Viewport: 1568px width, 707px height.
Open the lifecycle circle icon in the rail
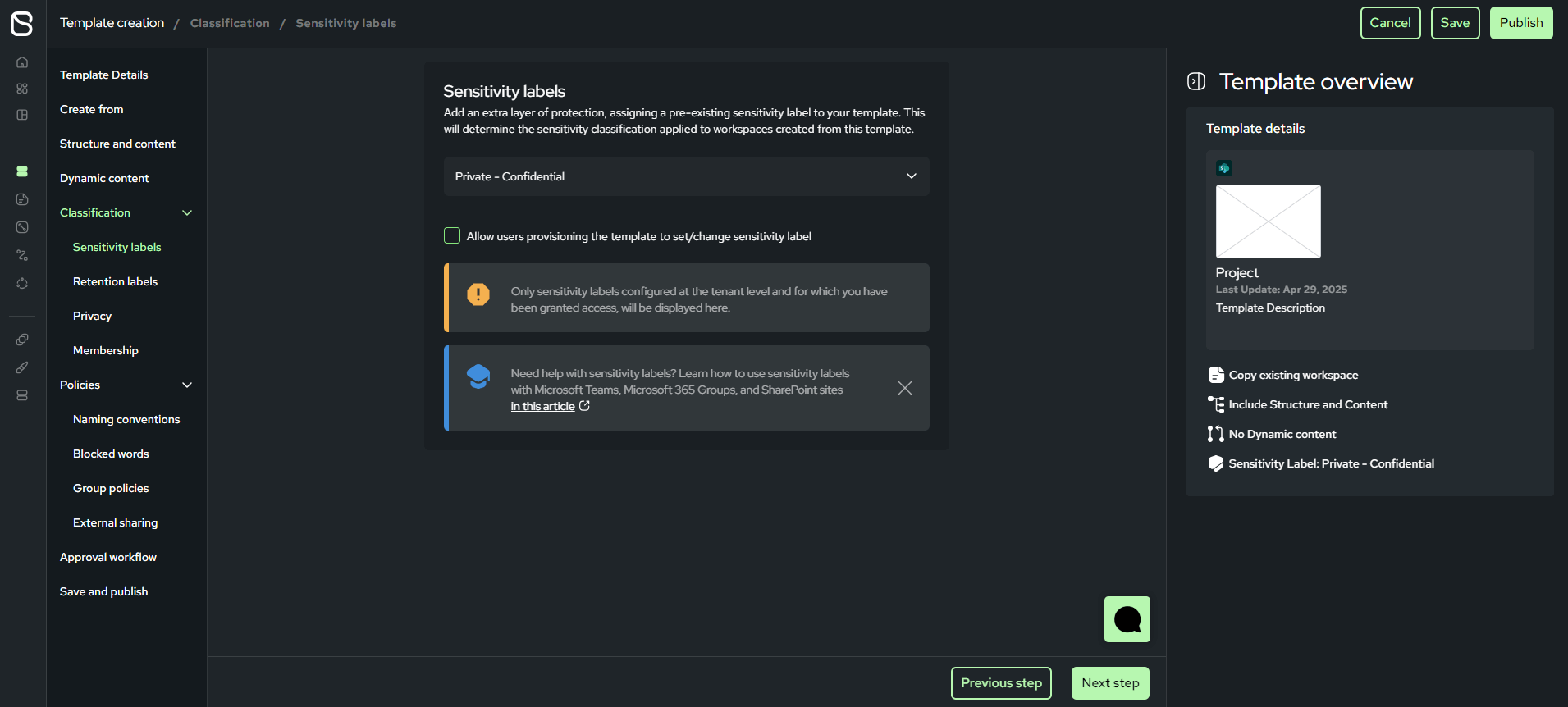[22, 283]
